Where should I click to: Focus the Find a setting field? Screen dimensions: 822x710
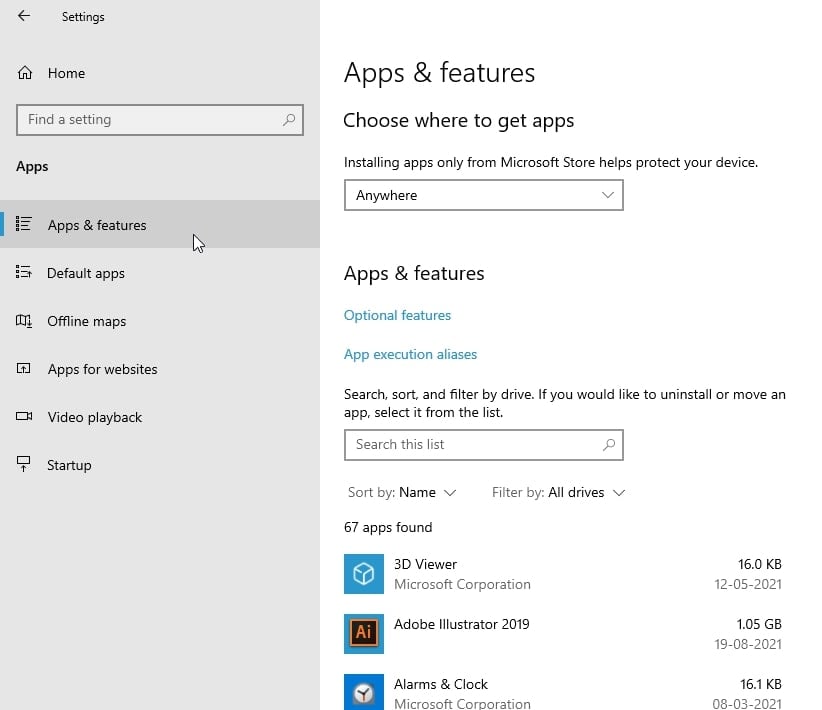(160, 120)
